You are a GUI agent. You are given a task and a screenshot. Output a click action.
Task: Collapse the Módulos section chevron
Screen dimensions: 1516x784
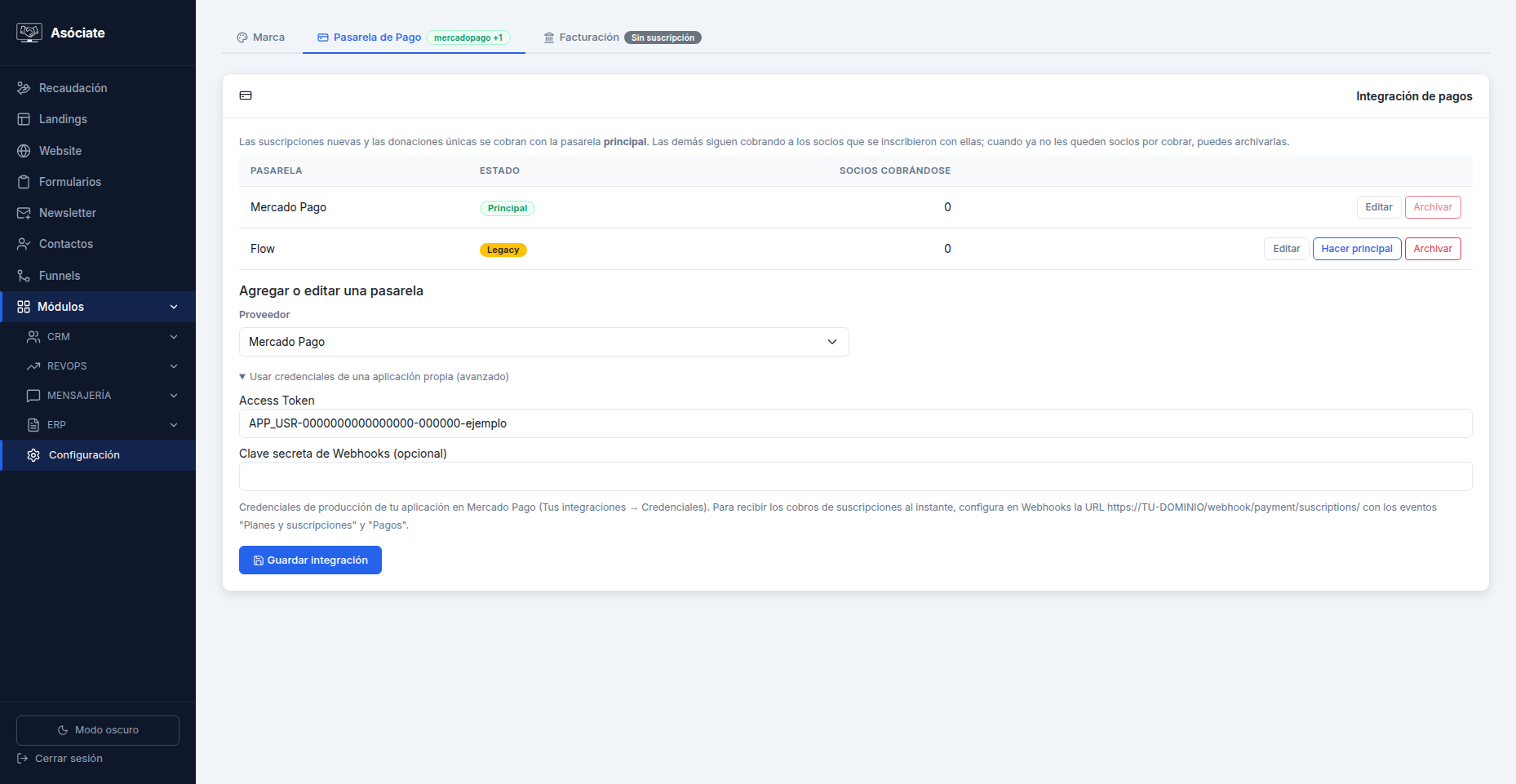click(174, 307)
